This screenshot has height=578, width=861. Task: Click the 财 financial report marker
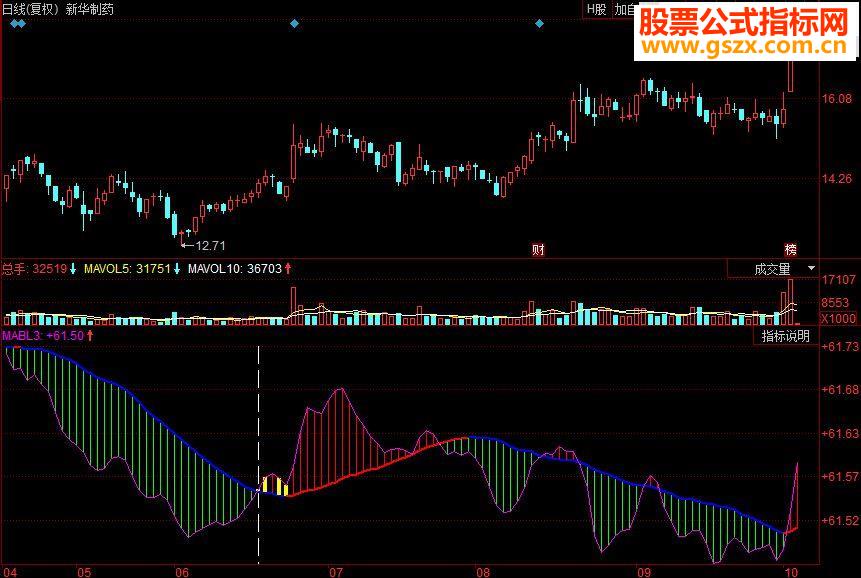[538, 250]
